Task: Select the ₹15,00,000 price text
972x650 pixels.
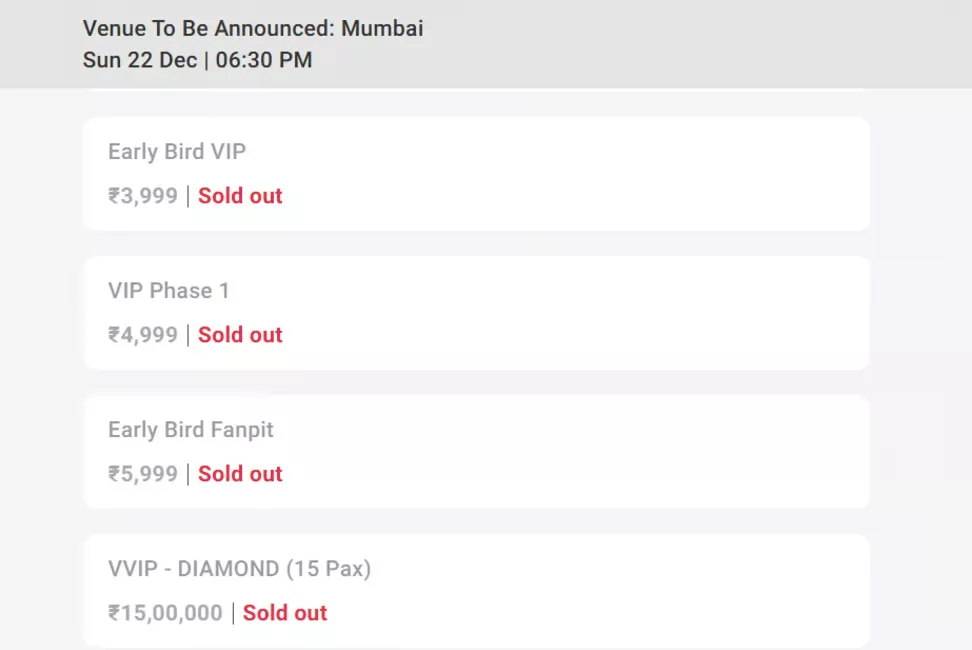Action: pyautogui.click(x=165, y=613)
